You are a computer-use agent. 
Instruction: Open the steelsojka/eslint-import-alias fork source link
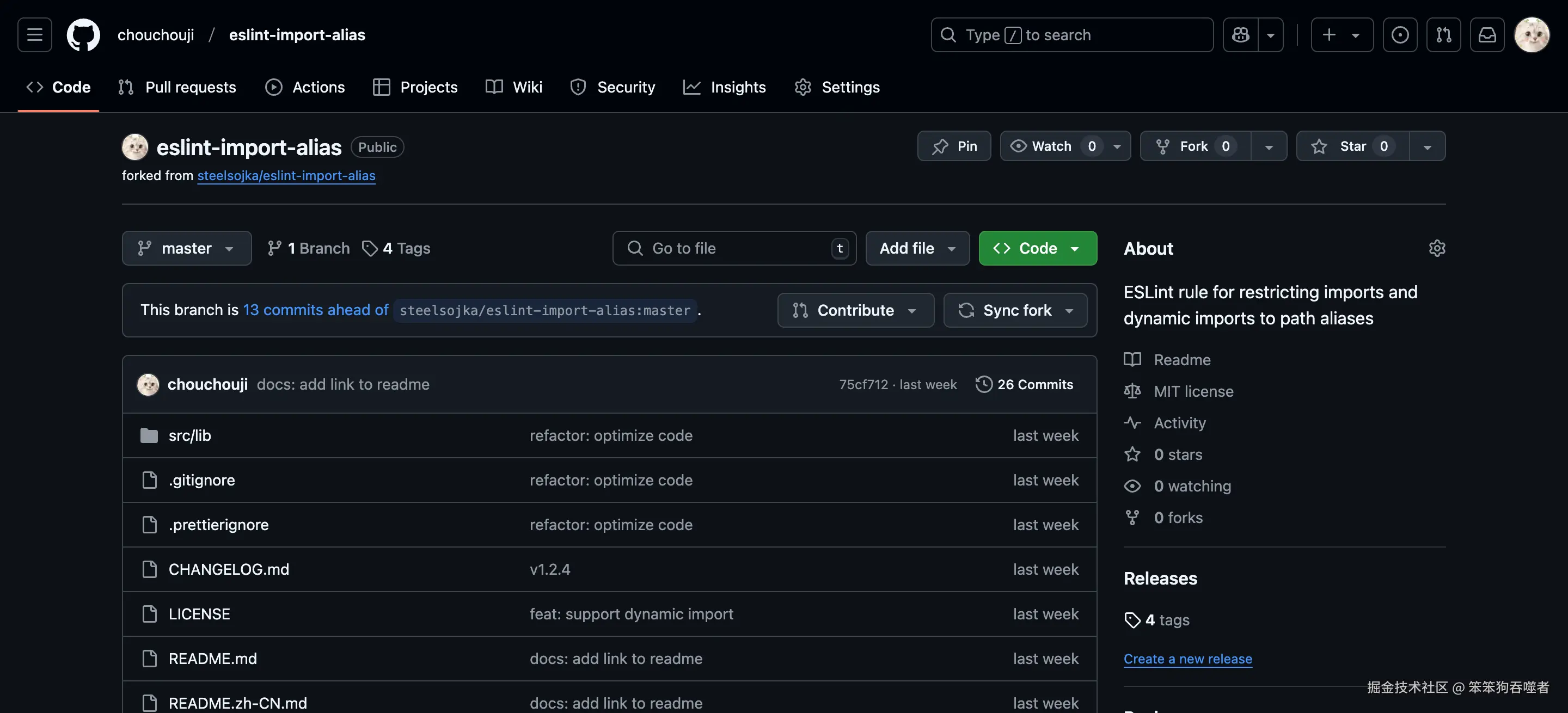tap(286, 176)
